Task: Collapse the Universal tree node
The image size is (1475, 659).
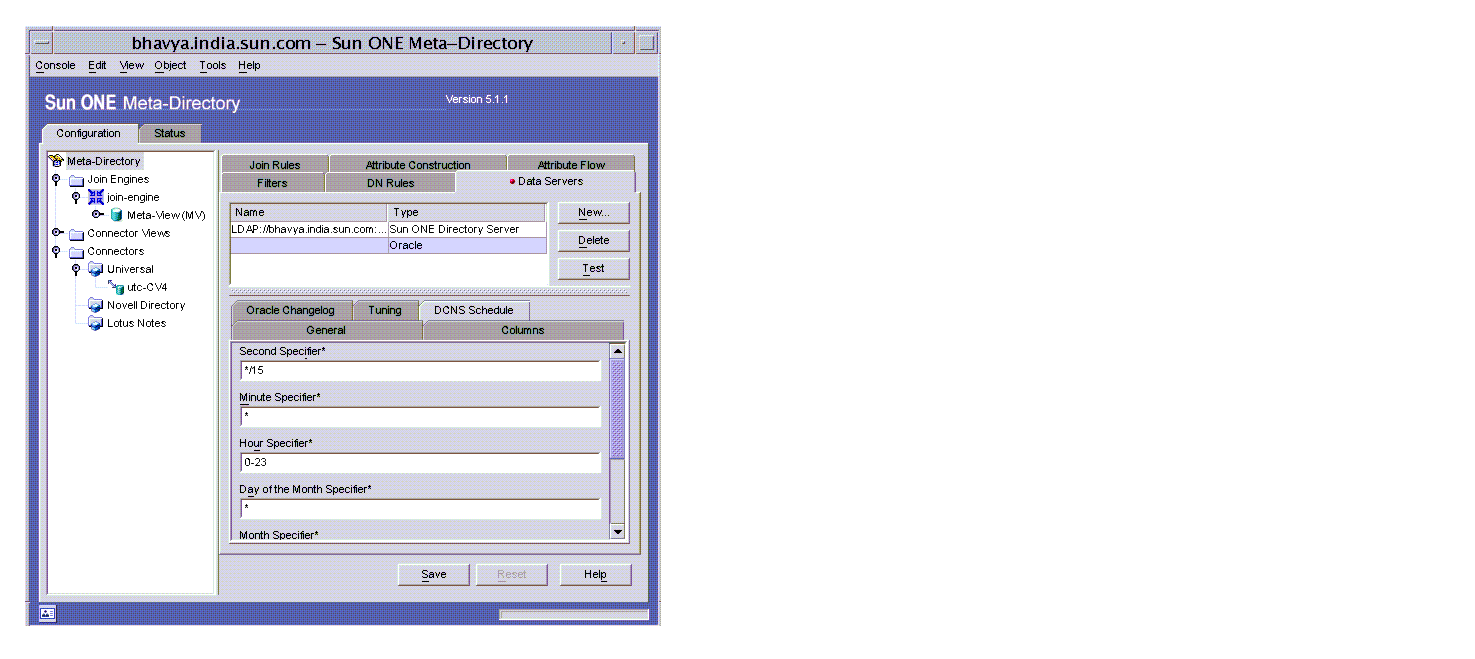Action: tap(76, 269)
